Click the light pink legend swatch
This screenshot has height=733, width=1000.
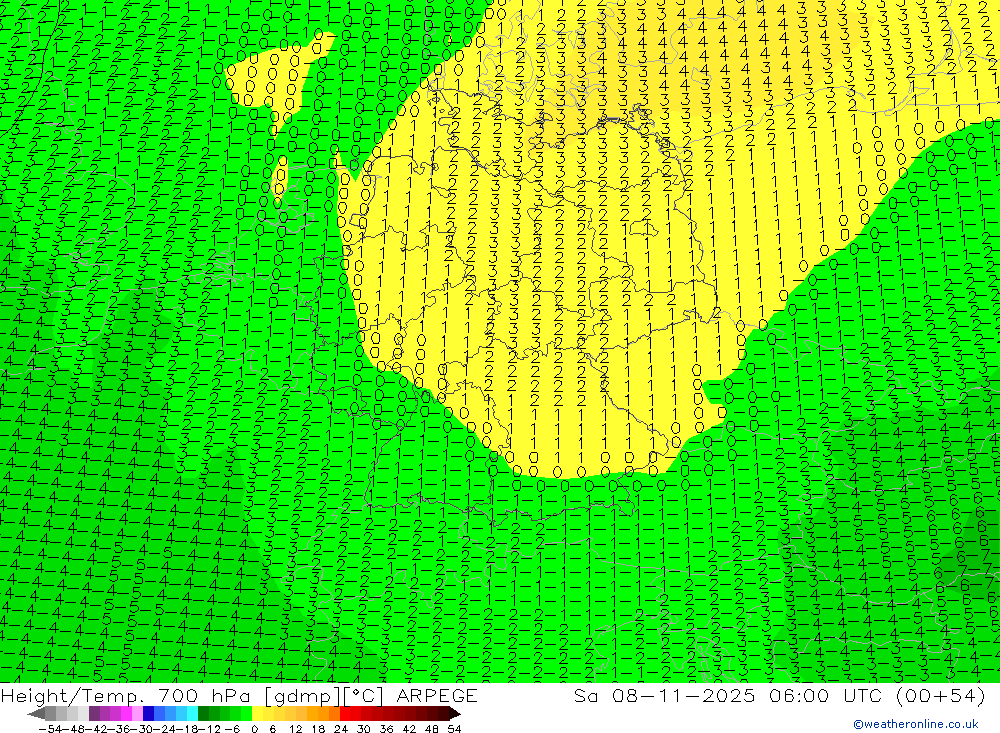point(137,713)
